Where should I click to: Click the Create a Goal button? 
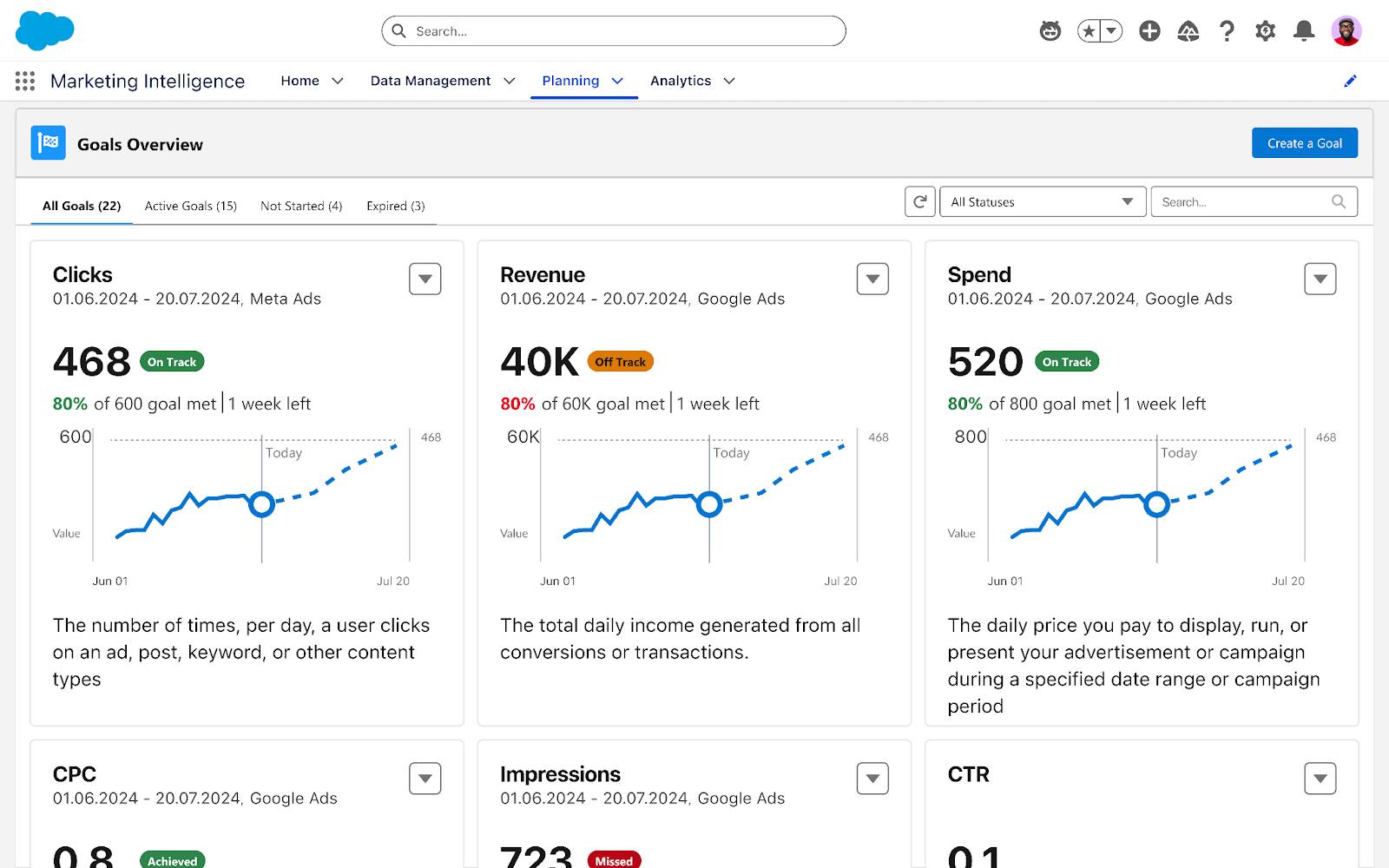point(1305,143)
